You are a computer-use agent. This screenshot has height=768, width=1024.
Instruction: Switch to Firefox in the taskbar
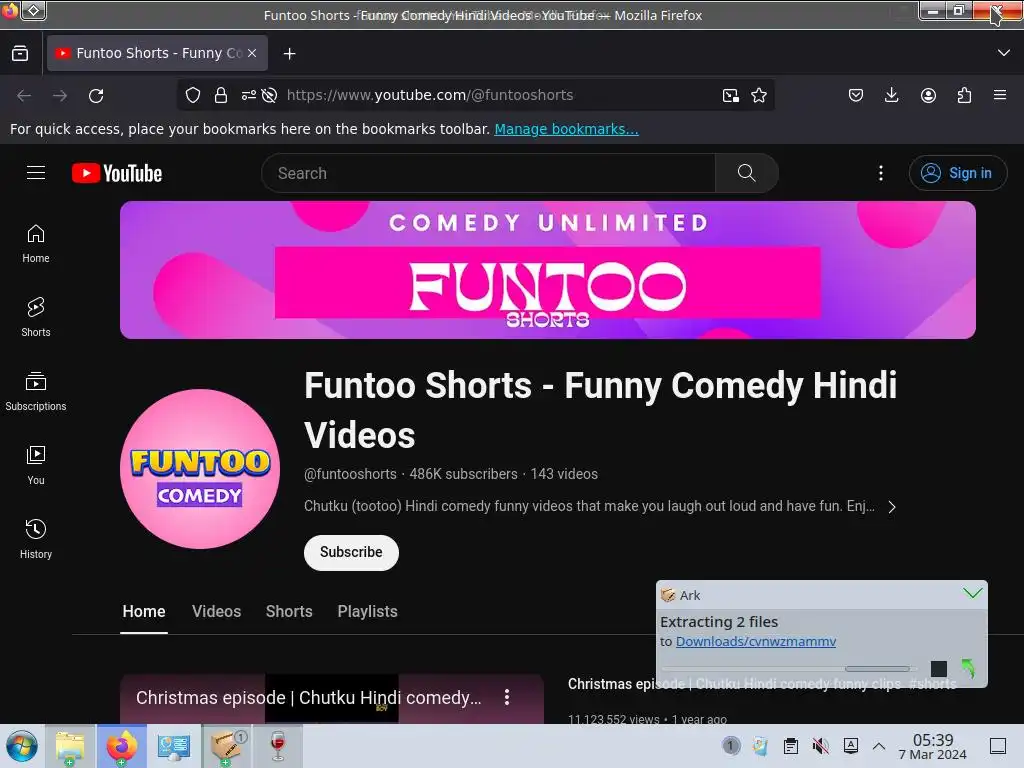click(x=121, y=746)
